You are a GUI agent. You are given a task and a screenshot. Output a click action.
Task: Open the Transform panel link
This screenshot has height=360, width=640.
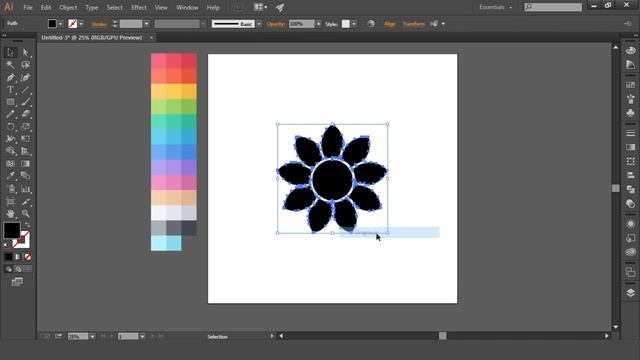413,24
